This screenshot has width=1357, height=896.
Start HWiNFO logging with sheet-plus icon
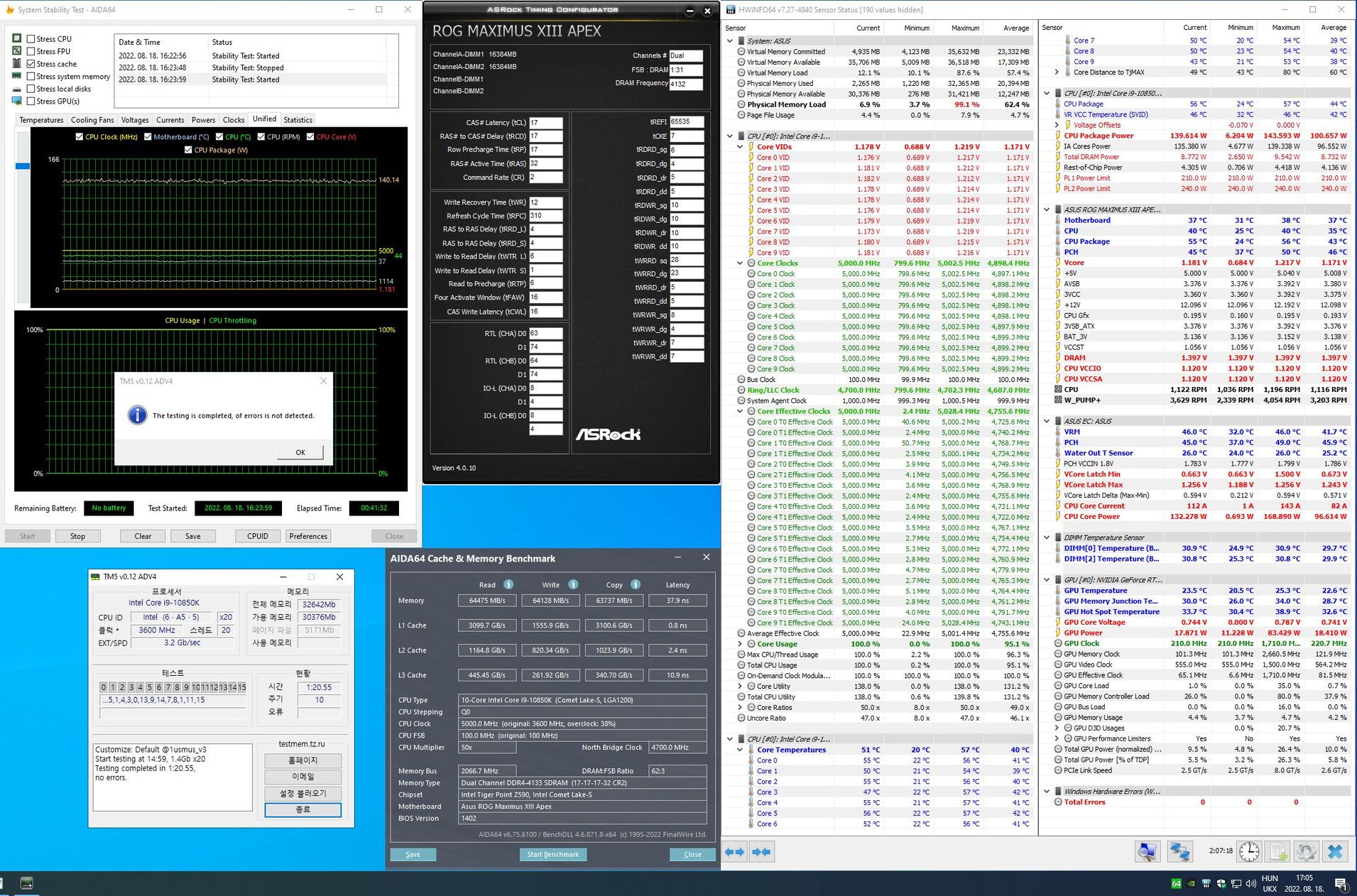[1278, 851]
